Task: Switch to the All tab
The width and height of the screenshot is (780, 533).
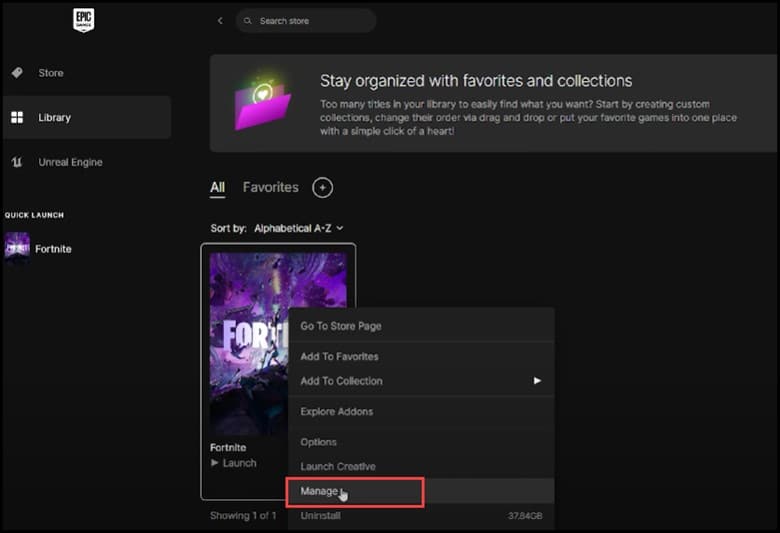Action: [x=217, y=188]
